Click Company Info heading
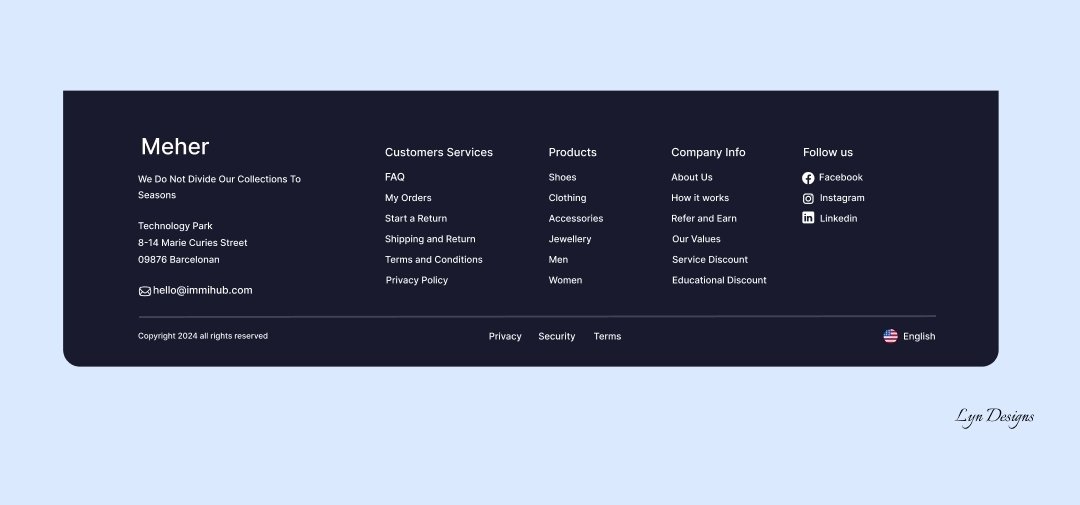 point(709,152)
